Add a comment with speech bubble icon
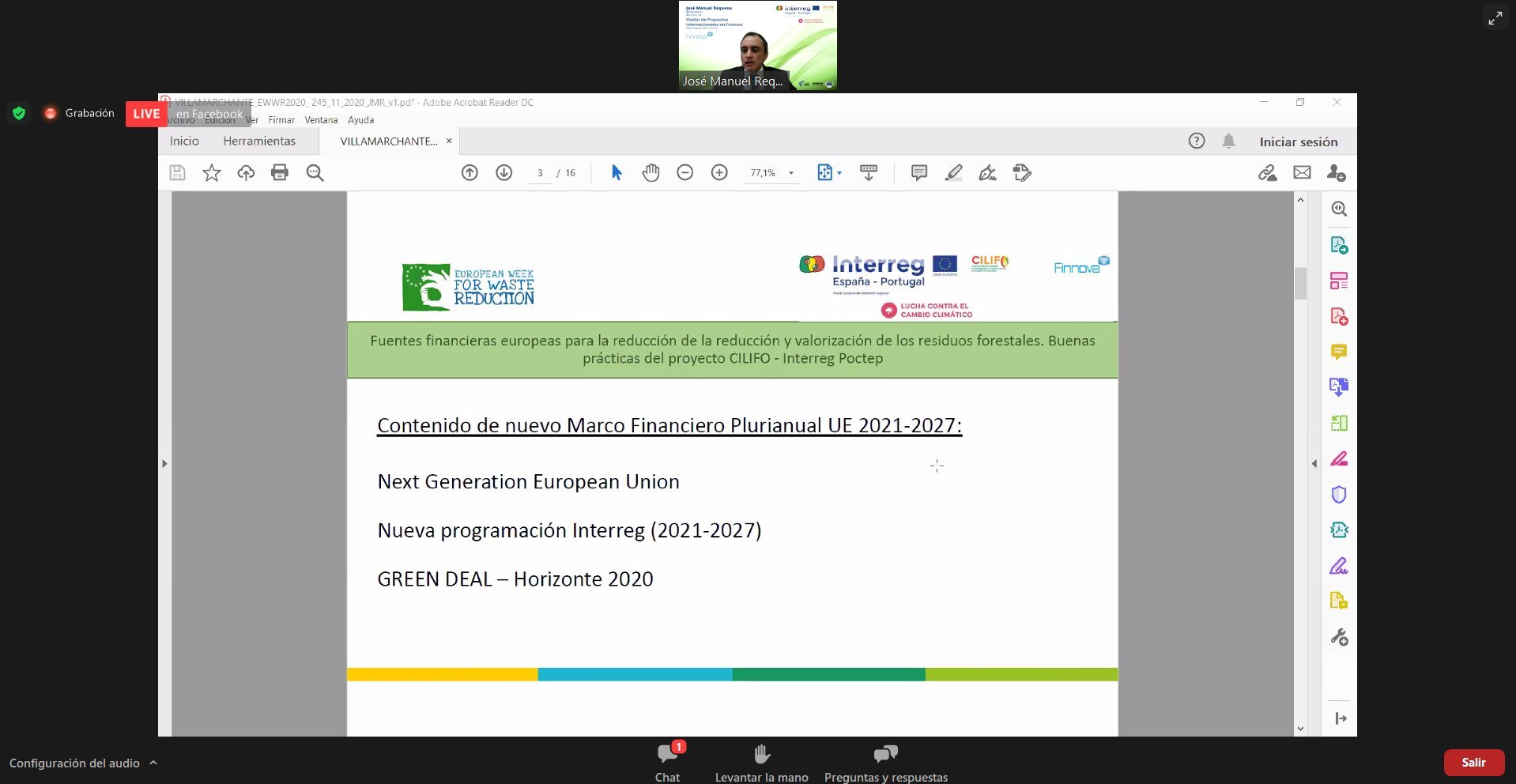 pyautogui.click(x=918, y=172)
